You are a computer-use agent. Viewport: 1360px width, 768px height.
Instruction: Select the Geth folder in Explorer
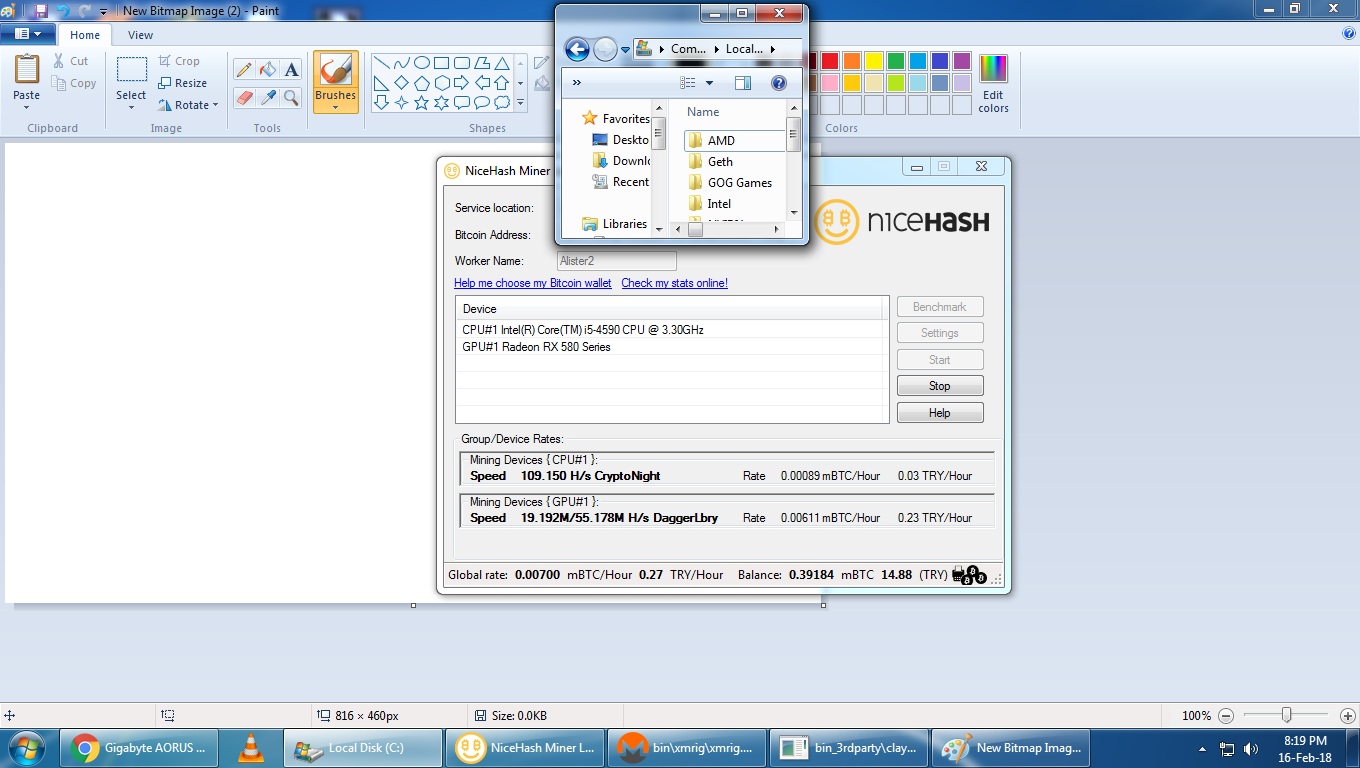pos(711,162)
